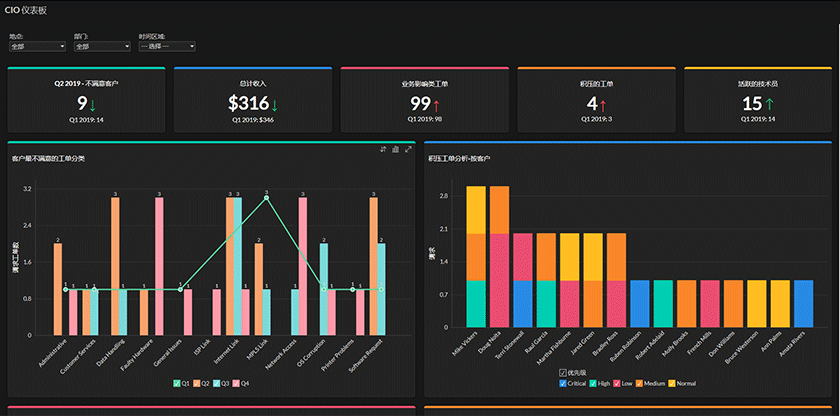840x417 pixels.
Task: Open the 地点 location dropdown
Action: 38,47
